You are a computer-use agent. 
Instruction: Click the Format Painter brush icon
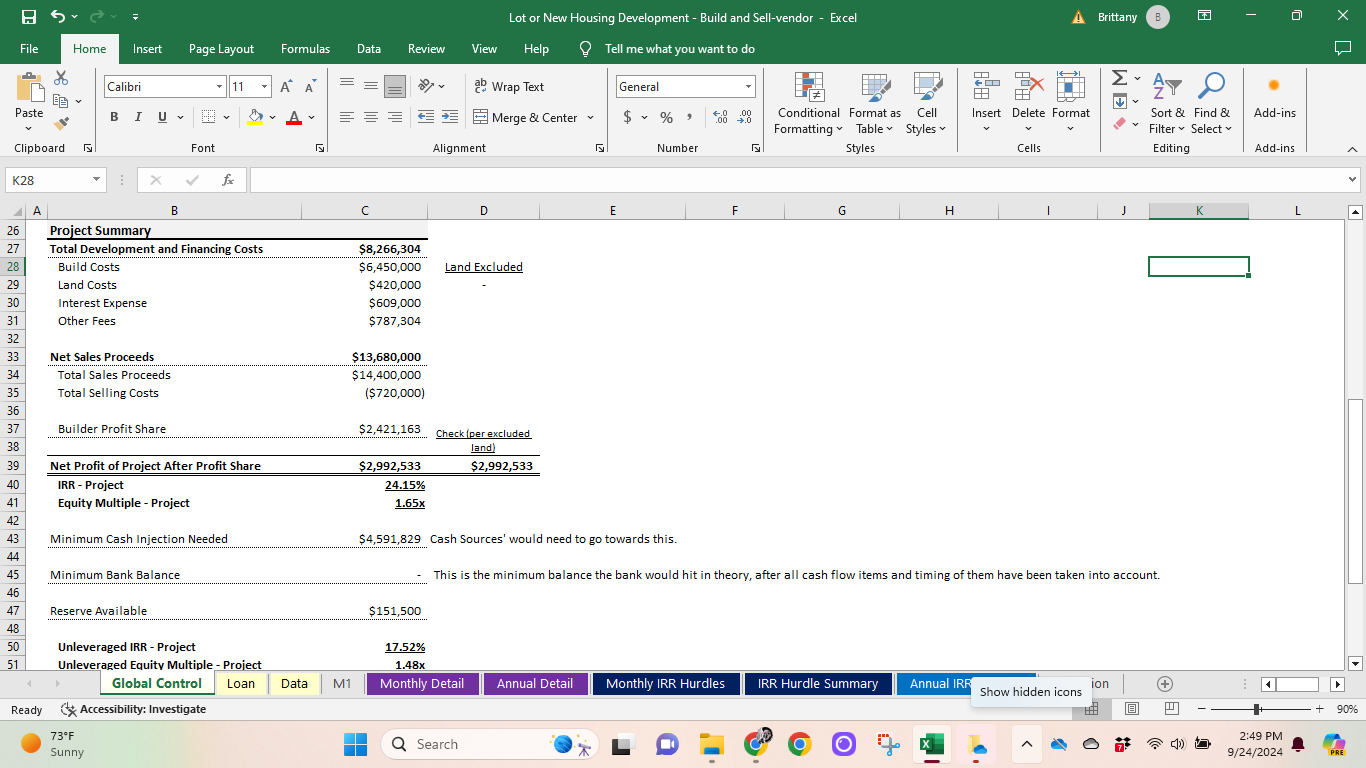pos(61,124)
